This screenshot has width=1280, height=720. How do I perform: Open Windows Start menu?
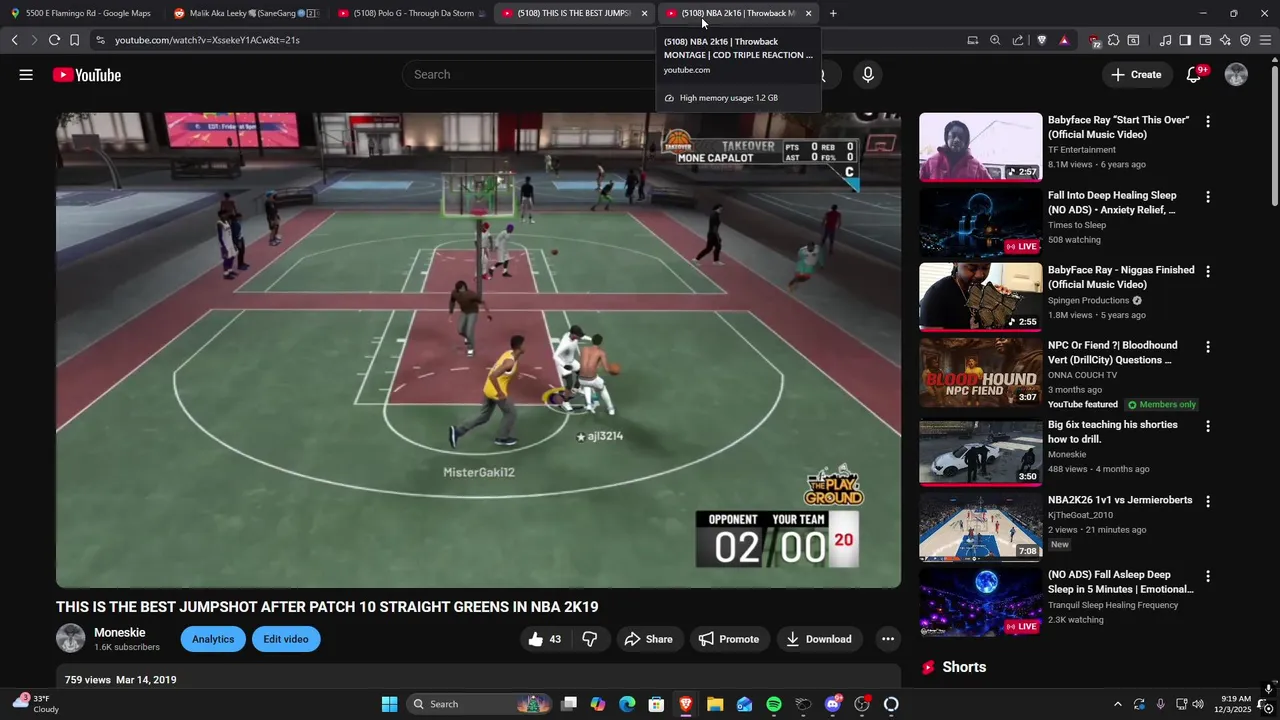tap(389, 704)
